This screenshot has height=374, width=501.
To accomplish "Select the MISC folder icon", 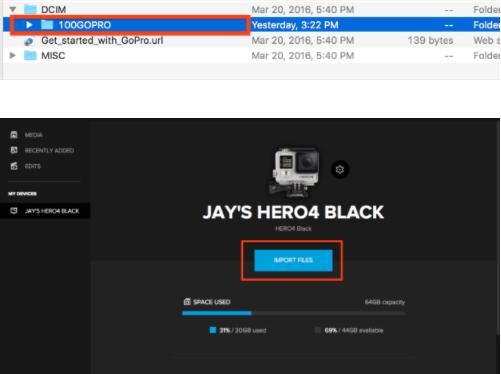I will point(30,55).
